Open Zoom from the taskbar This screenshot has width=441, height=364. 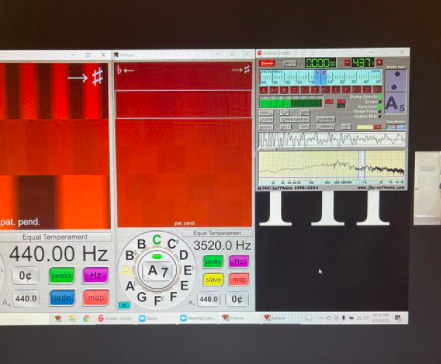[148, 318]
